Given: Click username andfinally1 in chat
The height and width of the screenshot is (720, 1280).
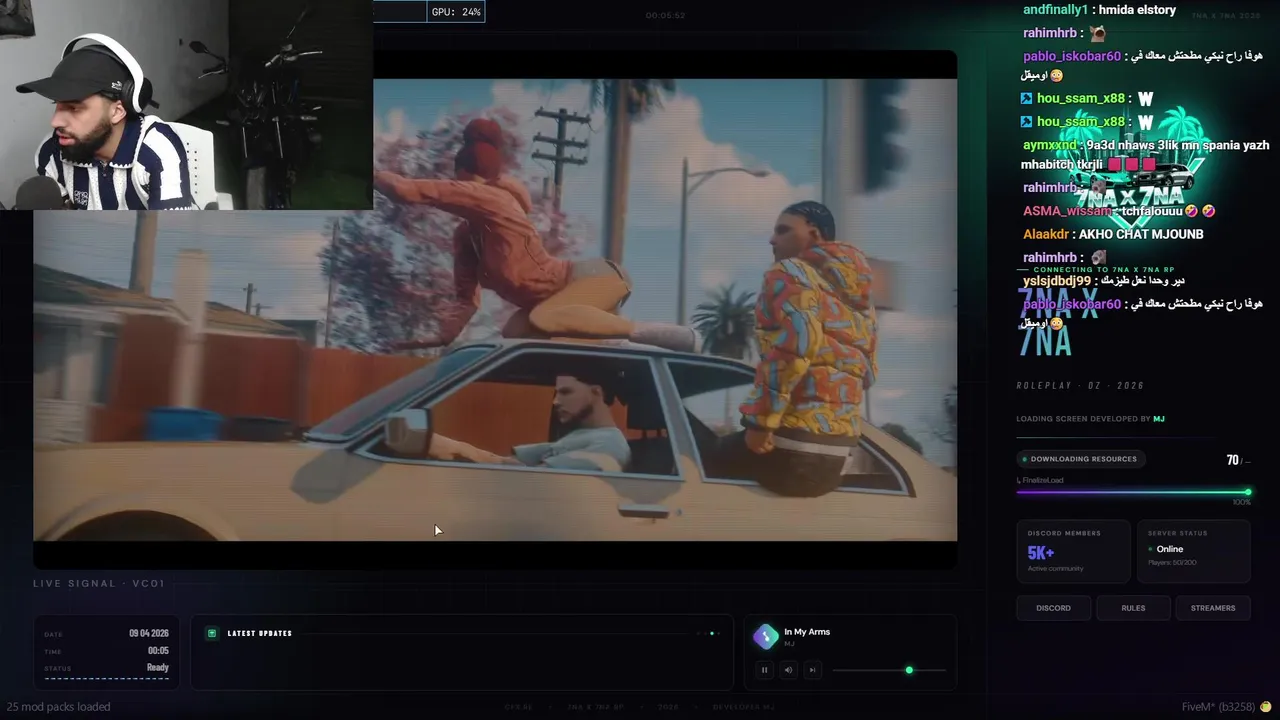Looking at the screenshot, I should [x=1055, y=10].
